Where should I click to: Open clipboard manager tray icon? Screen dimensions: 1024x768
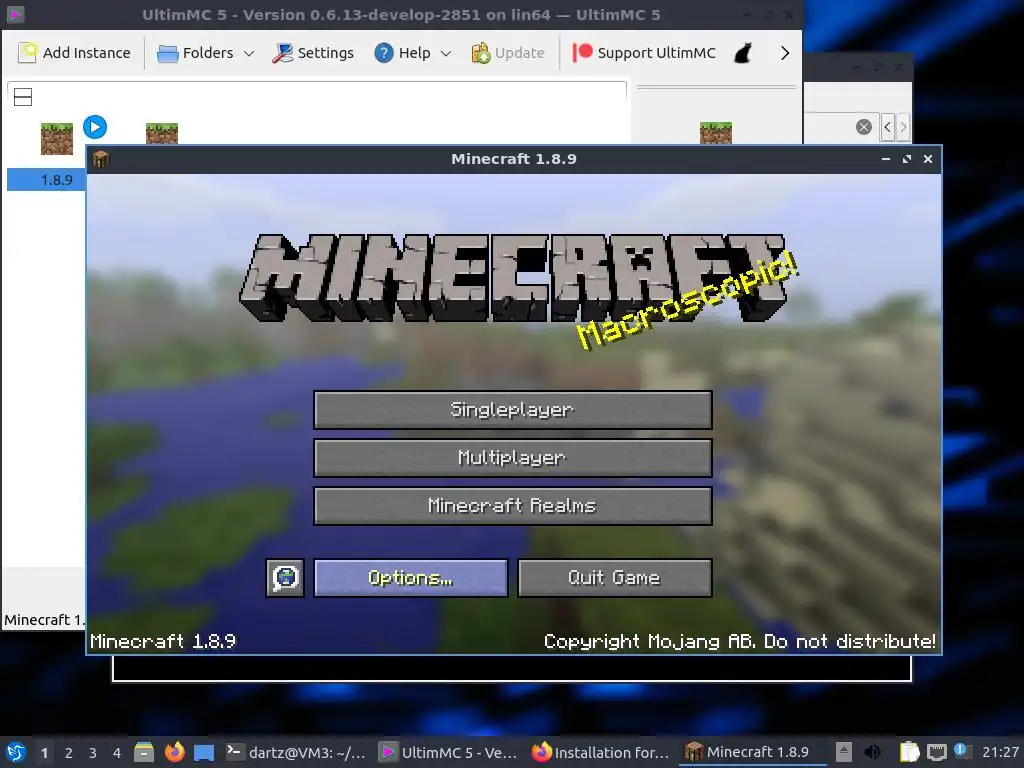pyautogui.click(x=910, y=752)
